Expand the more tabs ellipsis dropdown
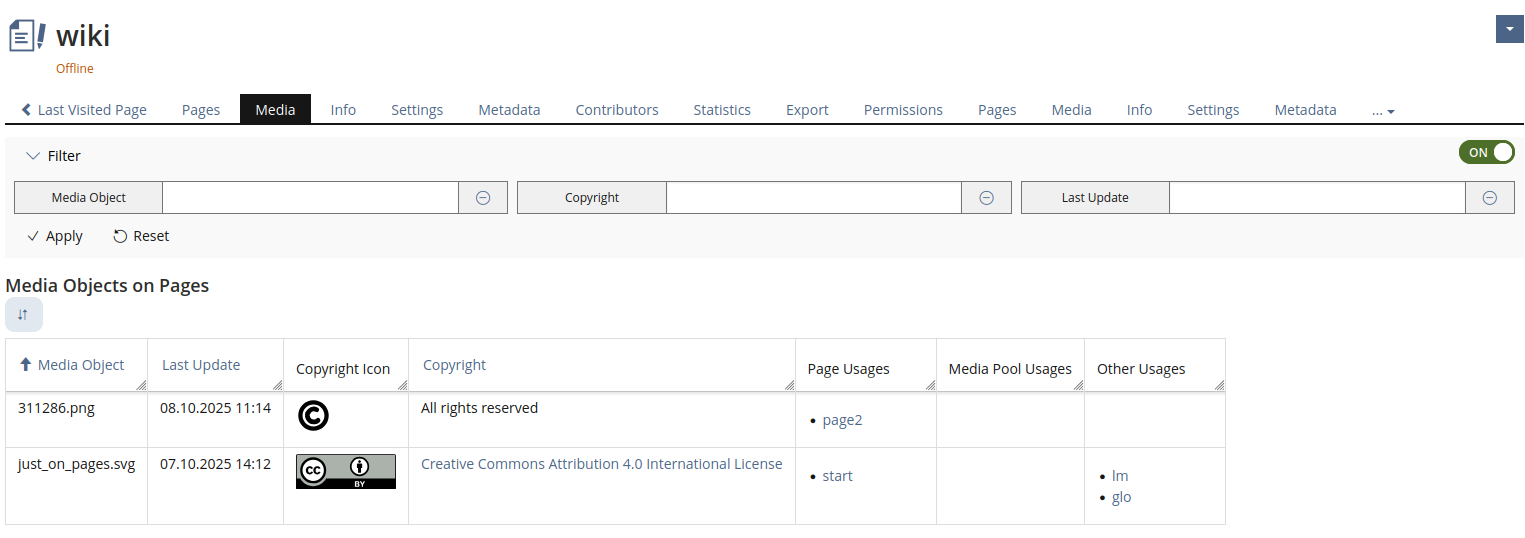Screen dimensions: 1525x538 point(1383,111)
